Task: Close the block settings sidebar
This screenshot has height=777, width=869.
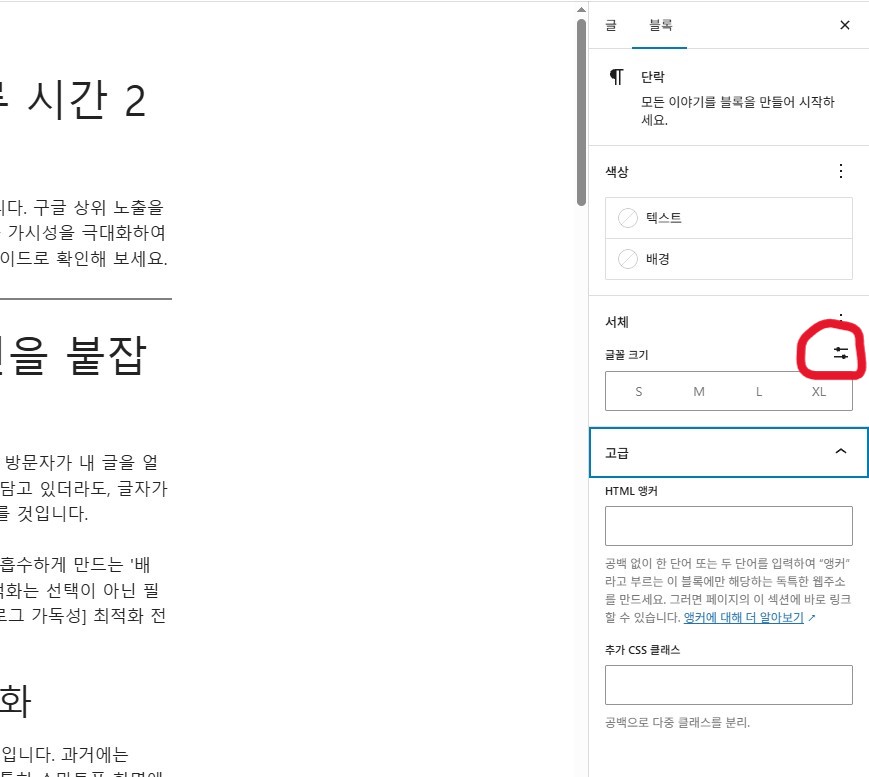Action: pos(844,25)
